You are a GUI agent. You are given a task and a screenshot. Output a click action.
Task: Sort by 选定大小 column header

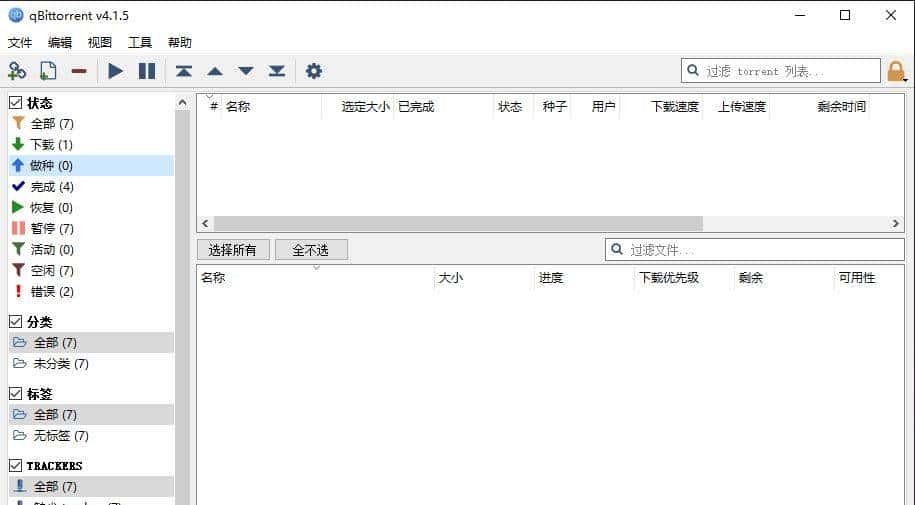(358, 107)
